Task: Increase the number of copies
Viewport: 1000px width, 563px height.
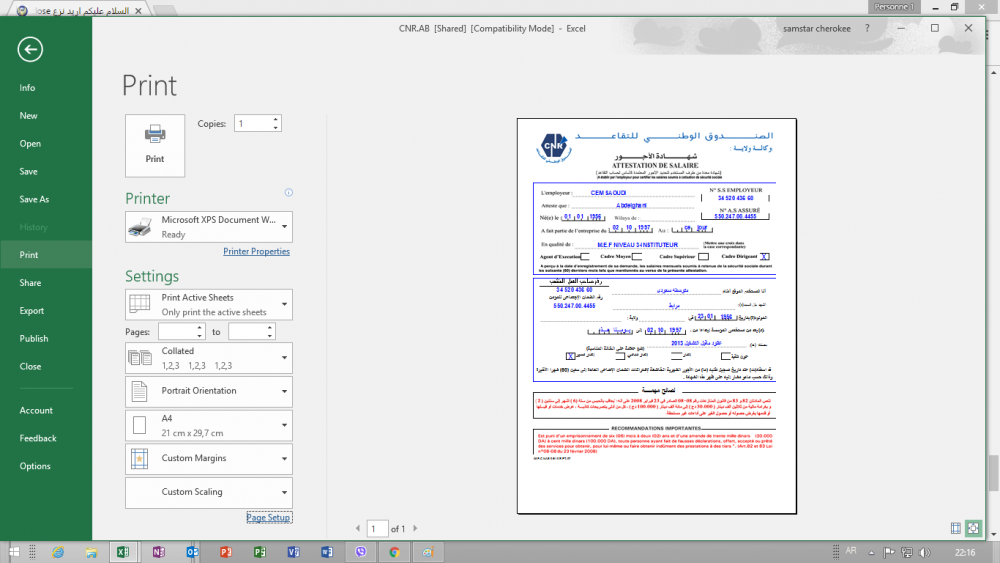Action: click(x=276, y=119)
